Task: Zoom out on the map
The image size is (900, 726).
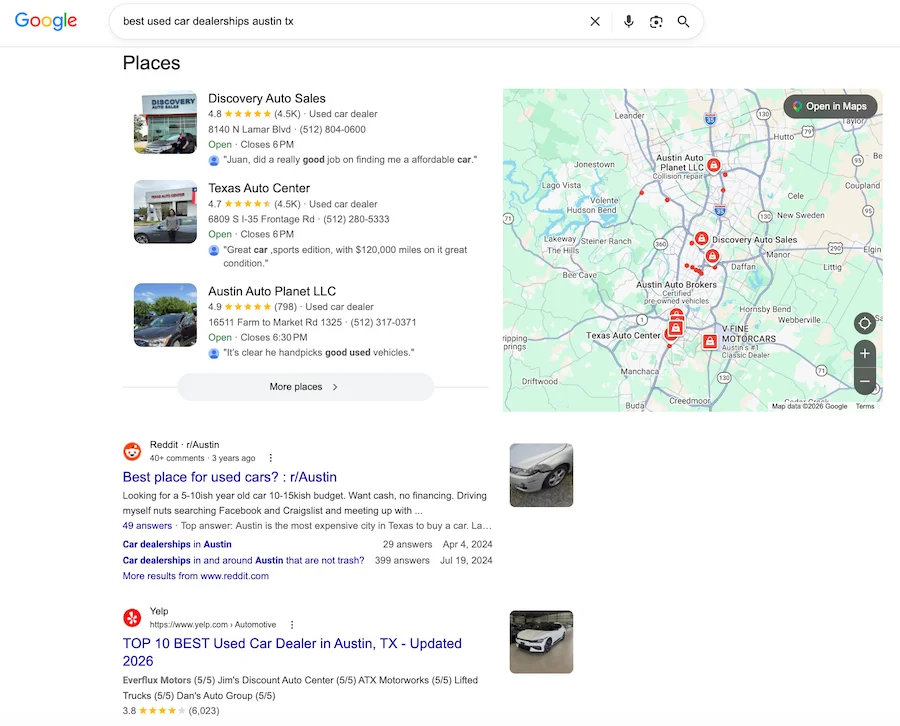Action: tap(864, 381)
